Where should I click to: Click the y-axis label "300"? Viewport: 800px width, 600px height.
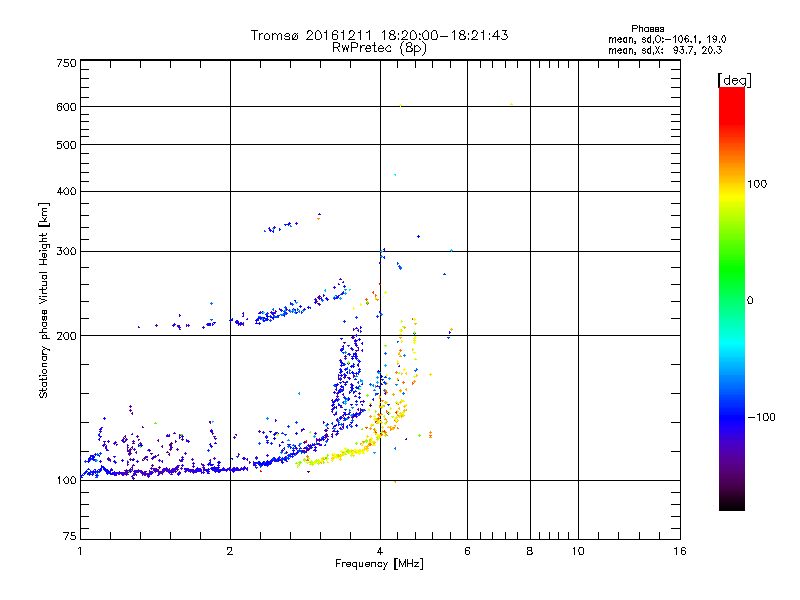pos(66,252)
